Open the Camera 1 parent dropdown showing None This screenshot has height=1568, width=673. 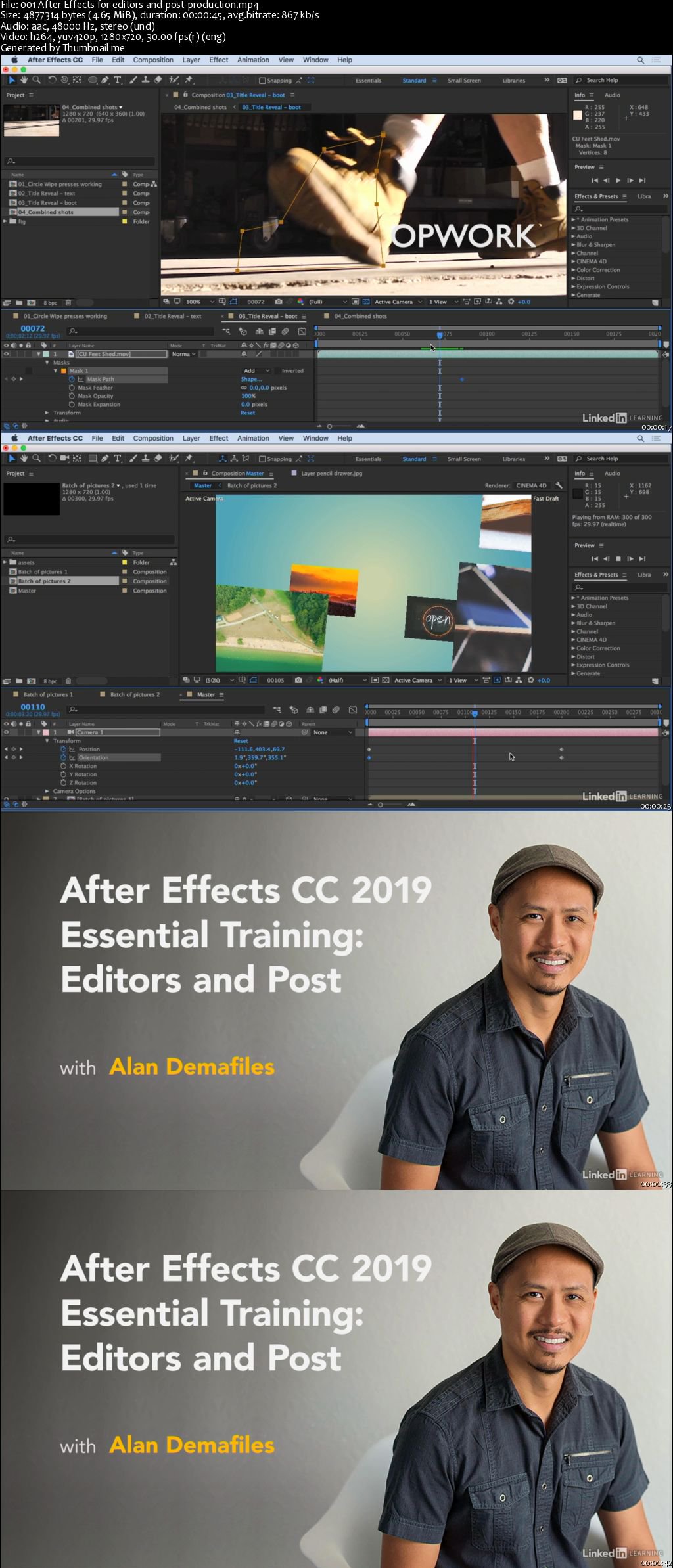tap(333, 732)
